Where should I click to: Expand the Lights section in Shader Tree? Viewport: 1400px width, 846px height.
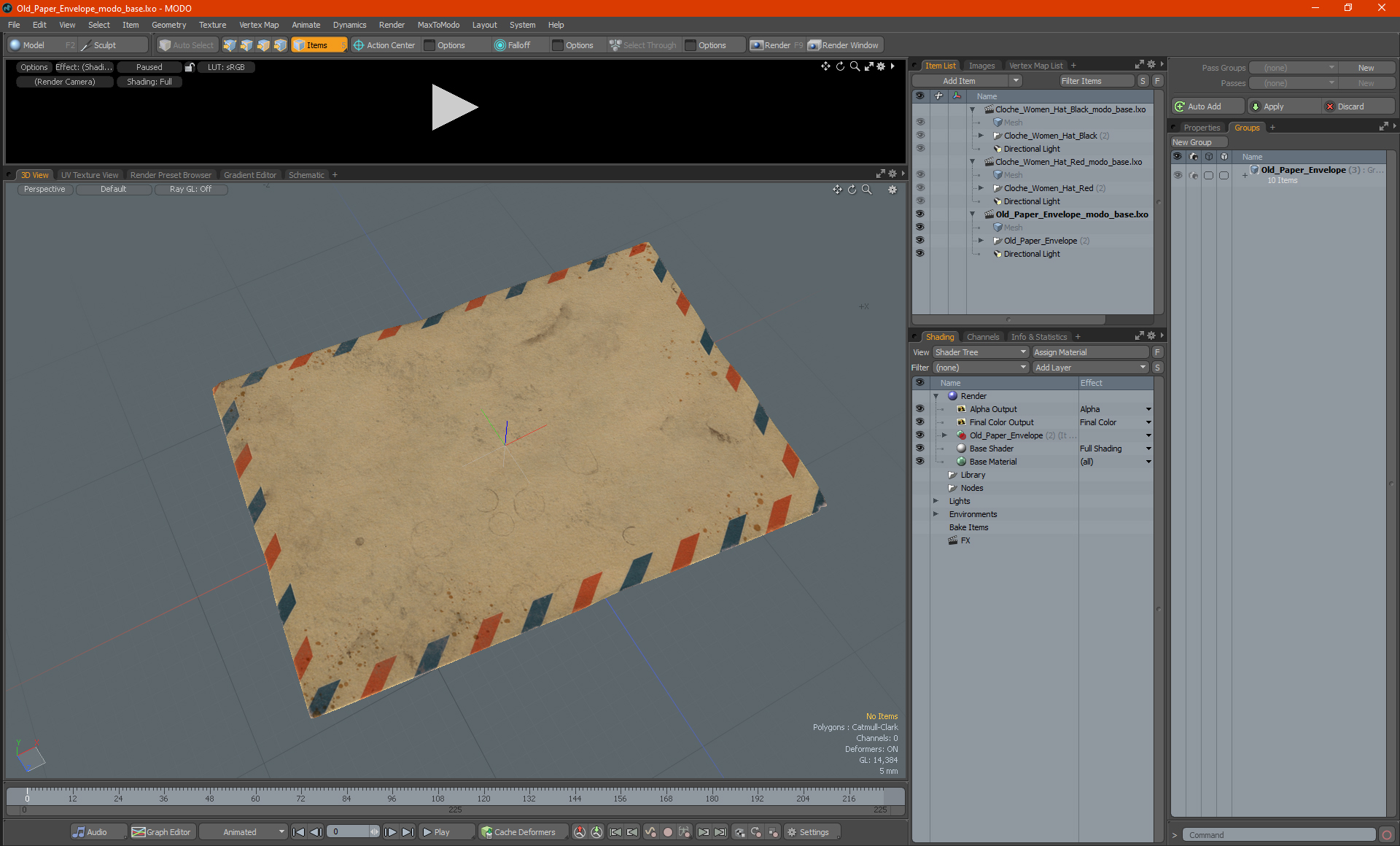tap(933, 500)
